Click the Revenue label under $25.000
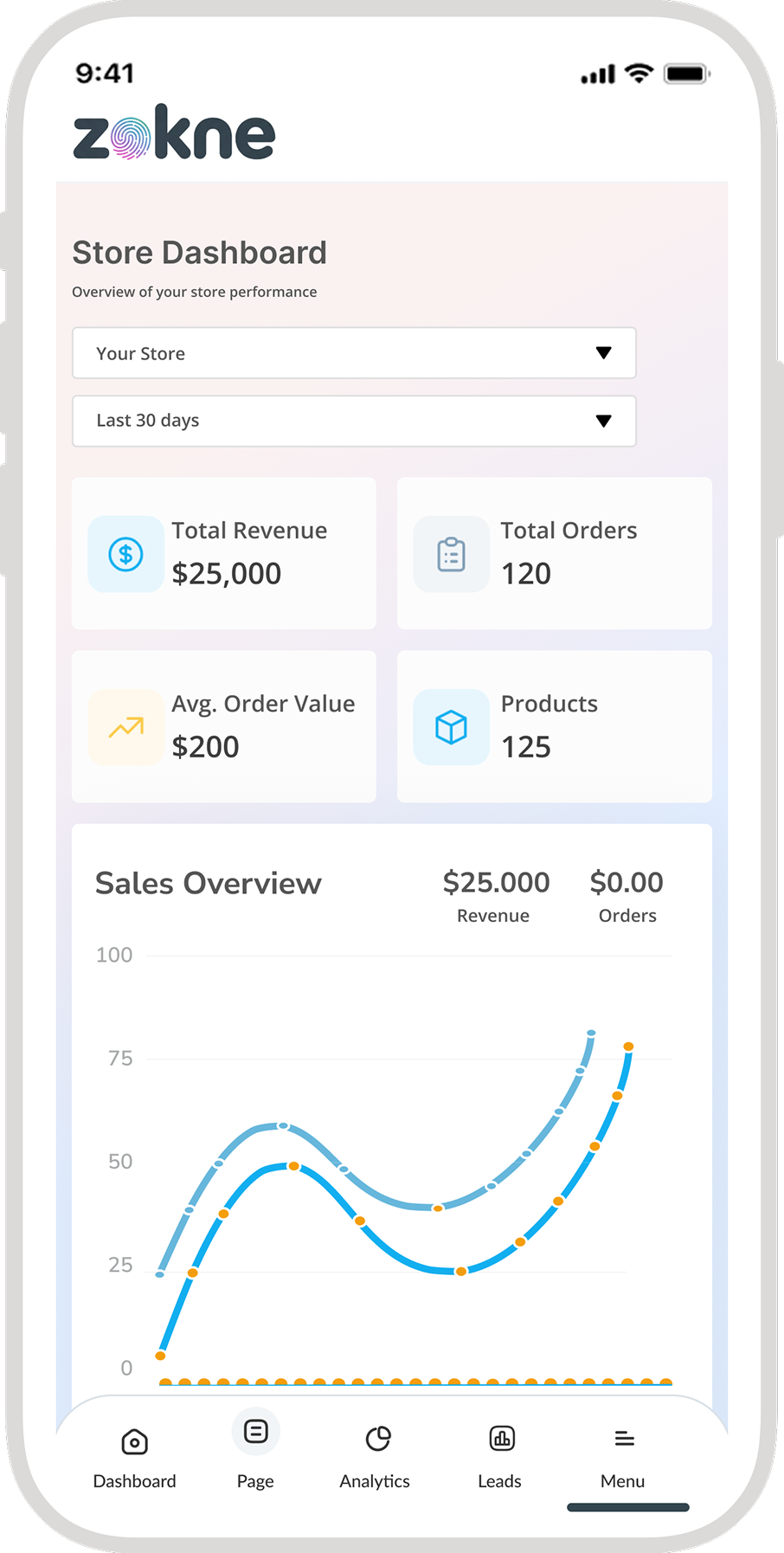The width and height of the screenshot is (784, 1553). pyautogui.click(x=493, y=916)
